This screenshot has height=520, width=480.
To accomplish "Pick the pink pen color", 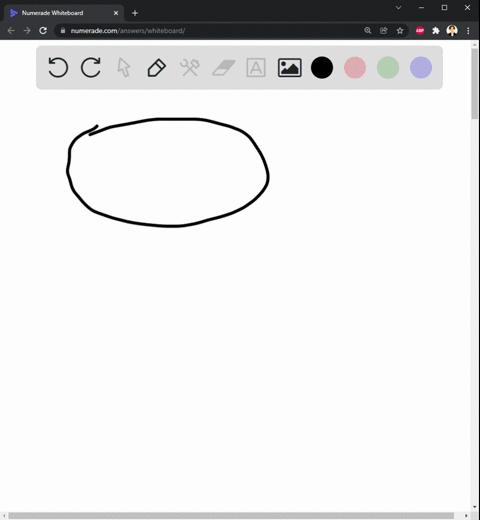I will tap(355, 68).
